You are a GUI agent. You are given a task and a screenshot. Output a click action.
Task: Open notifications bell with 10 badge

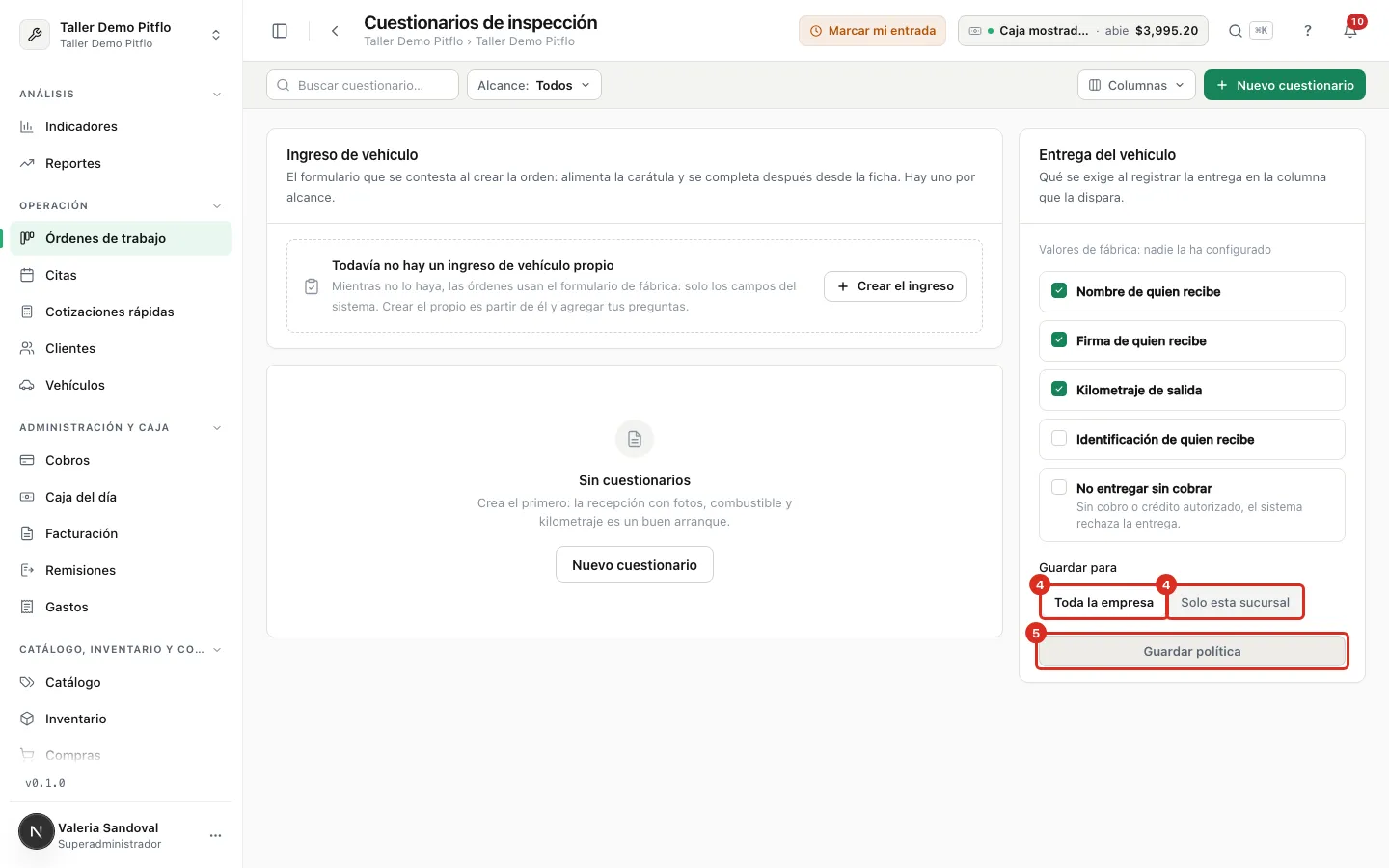click(x=1350, y=30)
